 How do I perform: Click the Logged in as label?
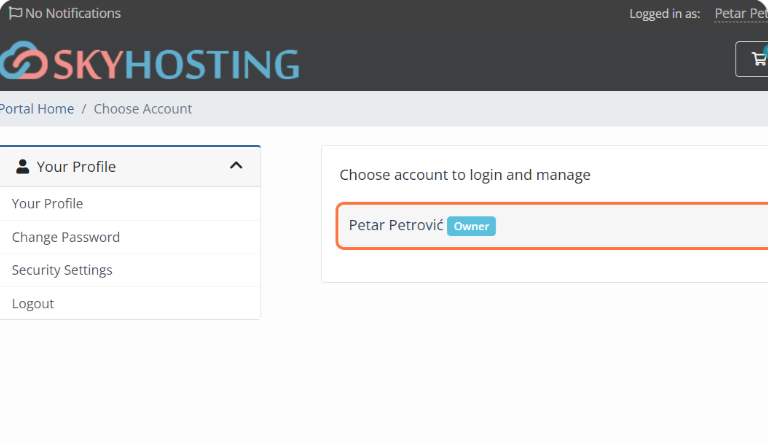coord(665,14)
